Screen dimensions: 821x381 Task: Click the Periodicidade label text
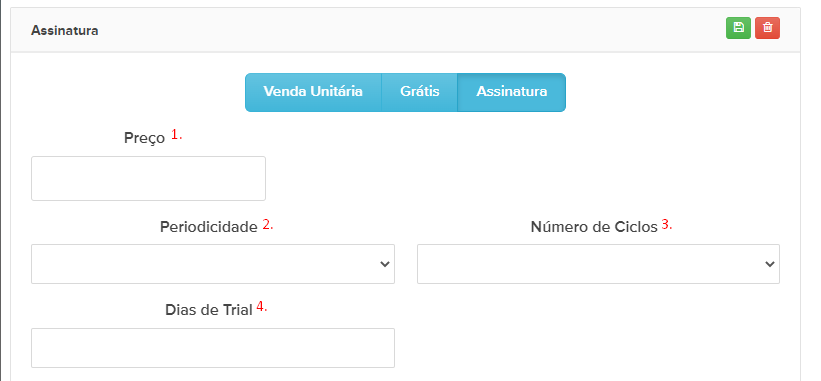209,227
